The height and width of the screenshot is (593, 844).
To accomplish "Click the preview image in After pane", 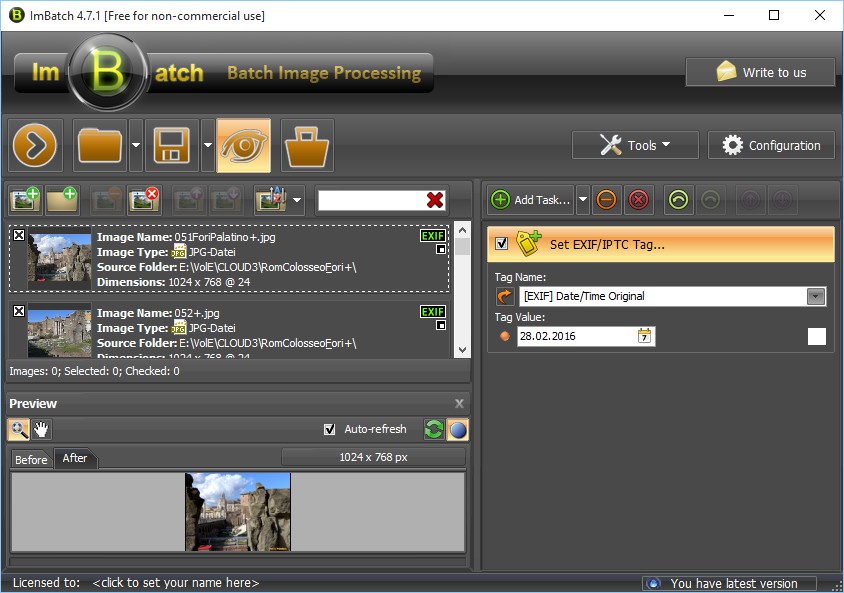I will tap(237, 512).
